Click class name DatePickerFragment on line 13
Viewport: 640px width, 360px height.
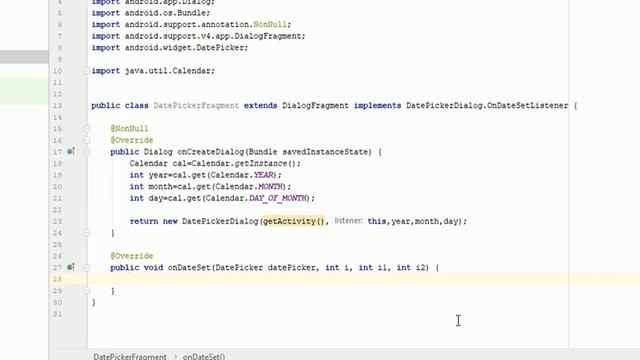click(x=196, y=105)
